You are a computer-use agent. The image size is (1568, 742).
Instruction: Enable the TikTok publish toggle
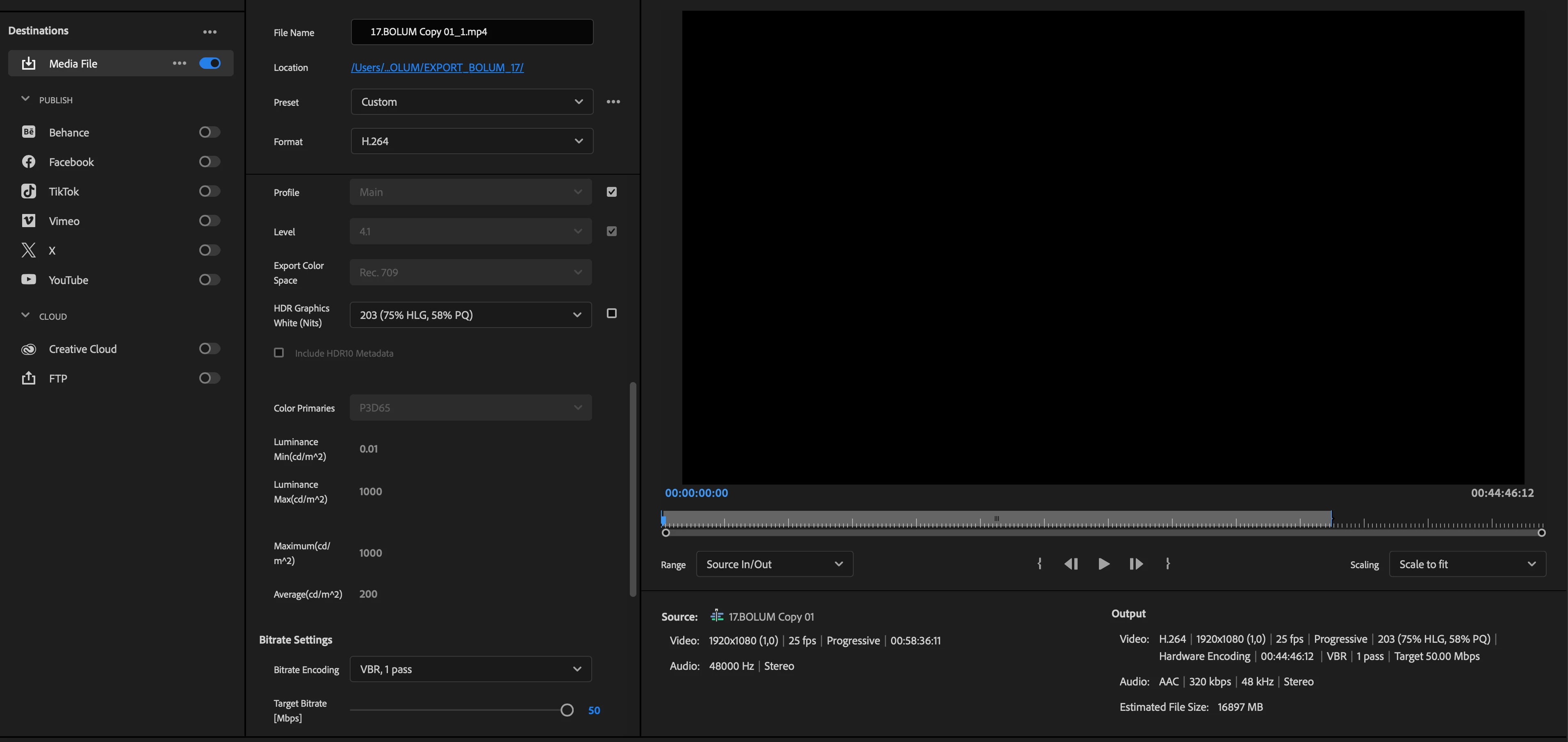[210, 191]
